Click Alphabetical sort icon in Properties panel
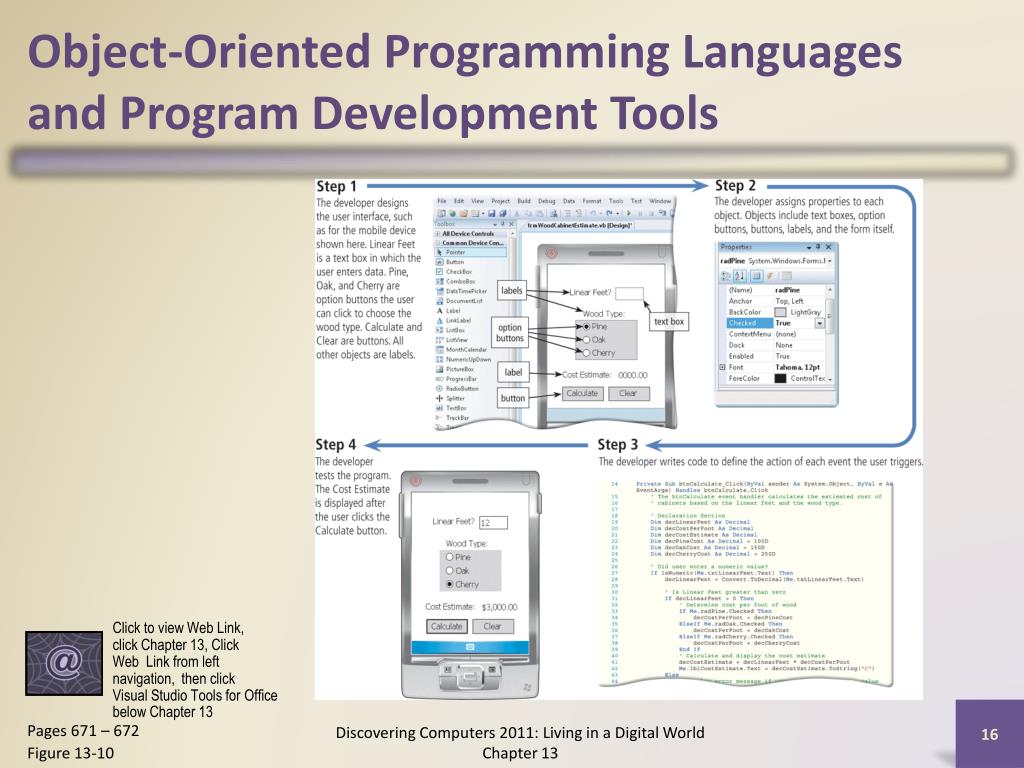Image resolution: width=1024 pixels, height=768 pixels. [x=739, y=276]
